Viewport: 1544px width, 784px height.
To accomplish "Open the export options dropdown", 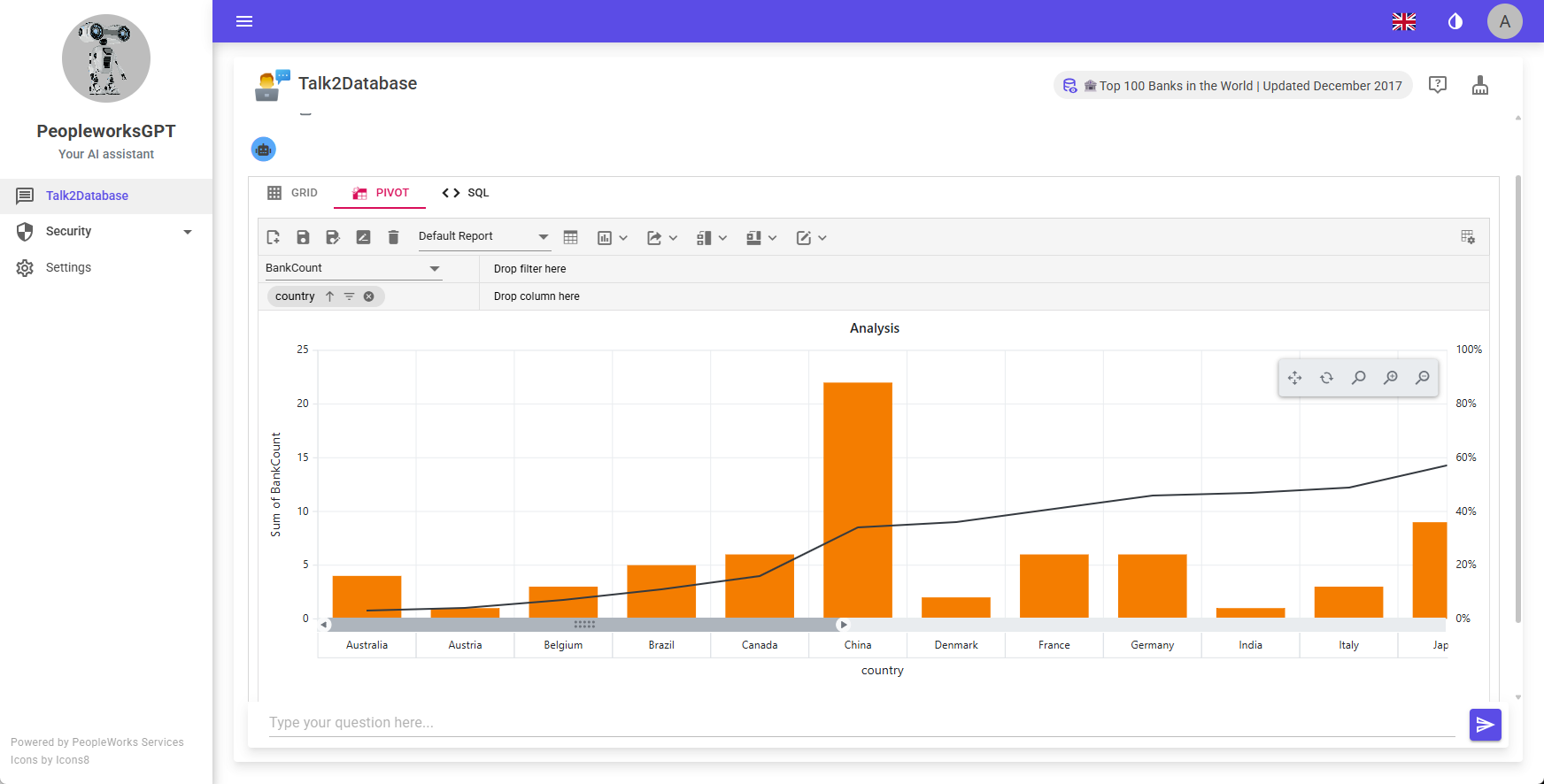I will pyautogui.click(x=662, y=237).
